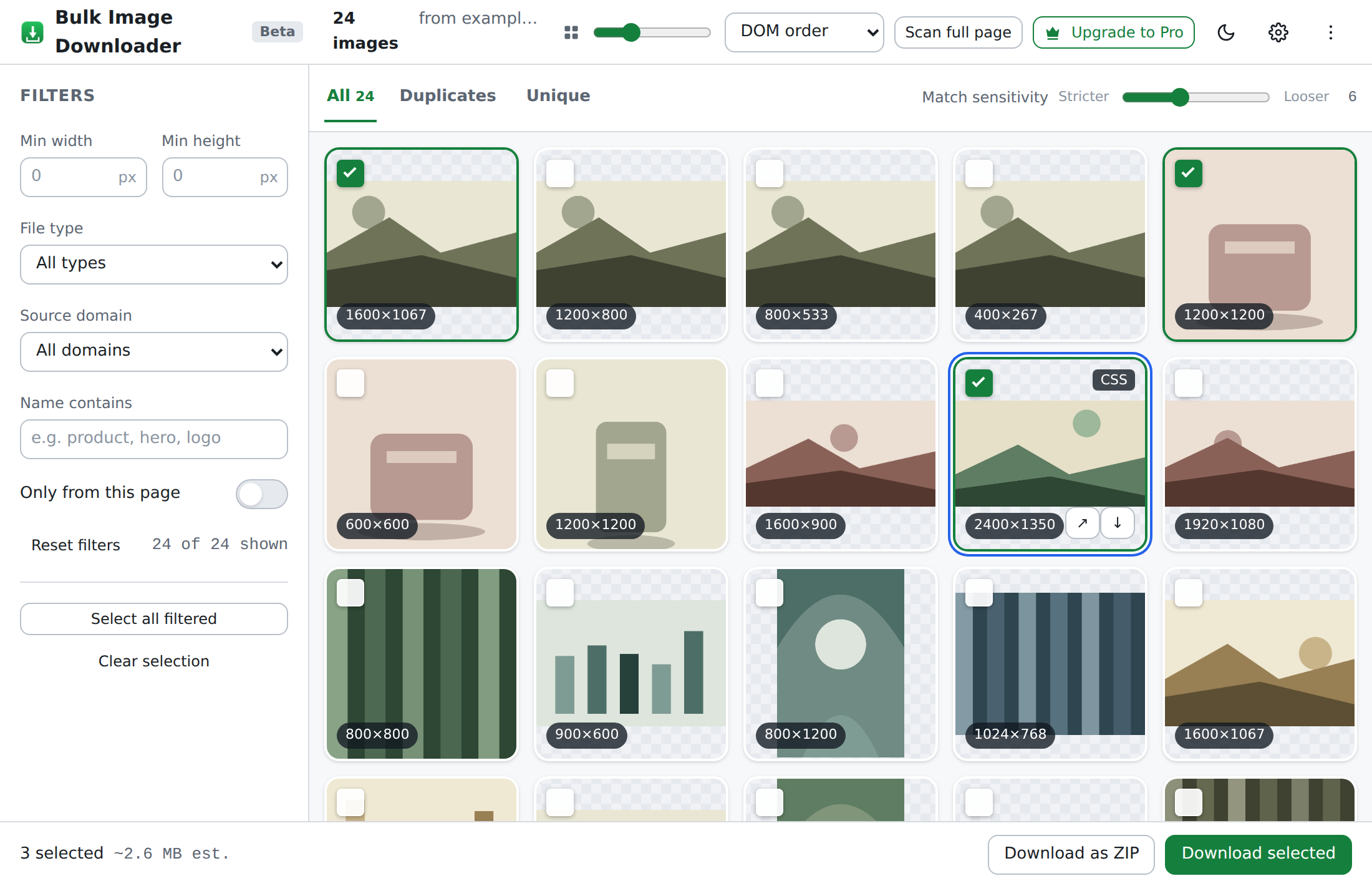Click the 'from exampl...' source text
The width and height of the screenshot is (1372, 886).
[478, 19]
